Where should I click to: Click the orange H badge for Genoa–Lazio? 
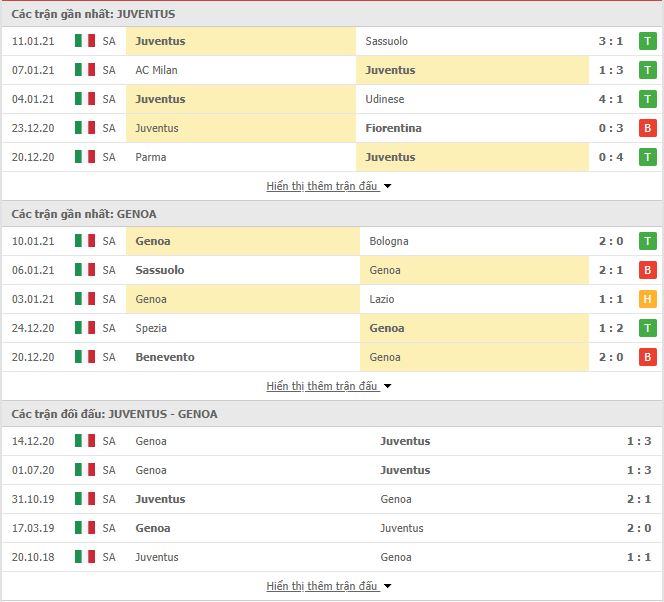coord(647,299)
